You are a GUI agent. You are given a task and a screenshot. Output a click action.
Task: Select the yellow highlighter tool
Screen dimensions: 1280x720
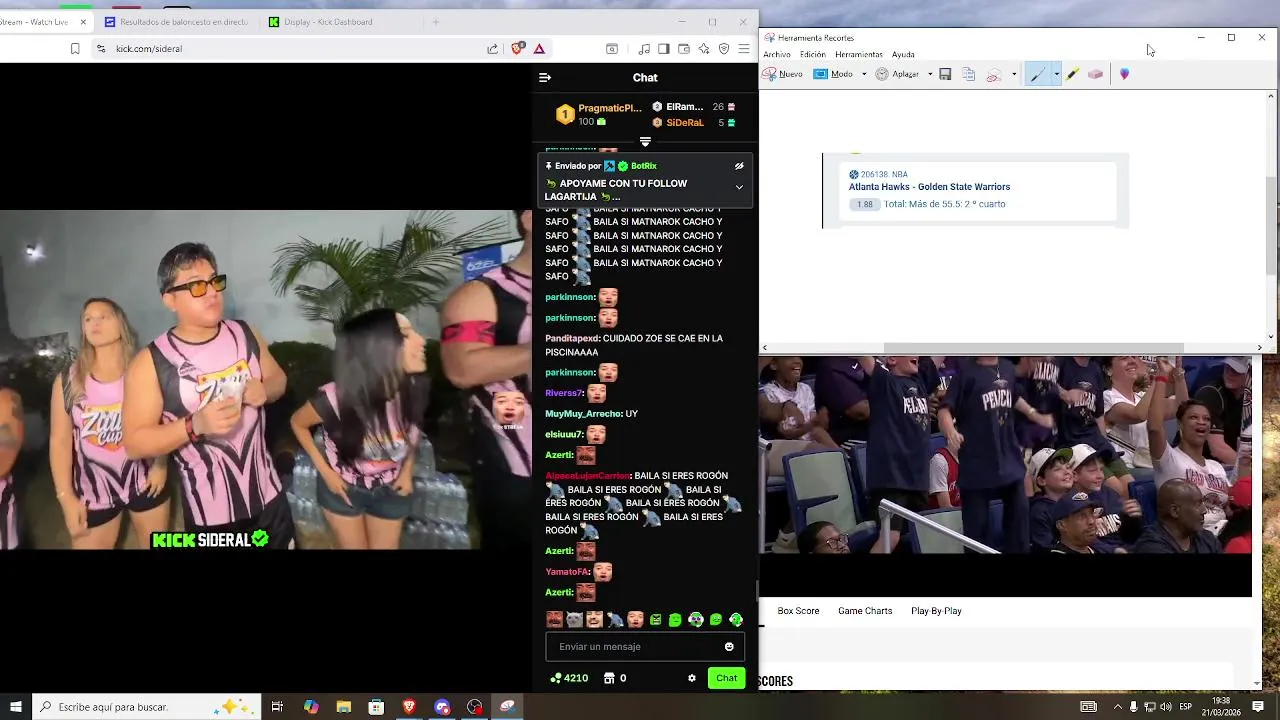(x=1072, y=74)
